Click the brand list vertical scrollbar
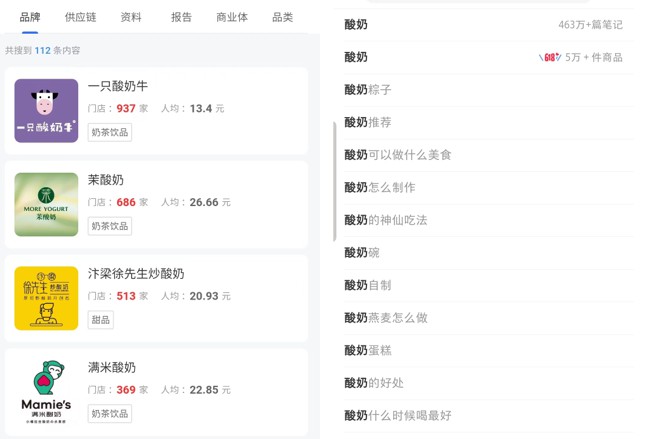 (x=335, y=181)
